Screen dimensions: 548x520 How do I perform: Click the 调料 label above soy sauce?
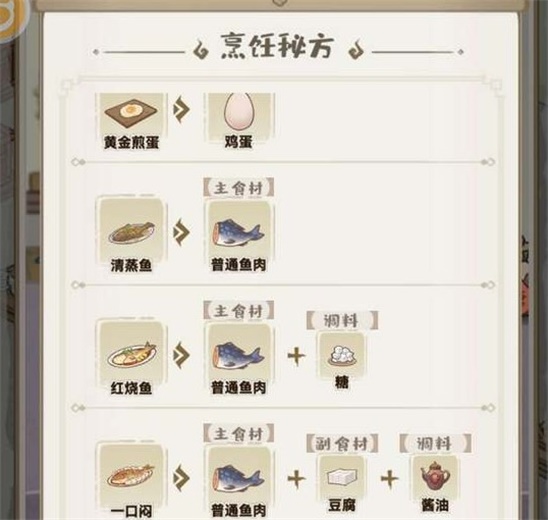pos(435,443)
